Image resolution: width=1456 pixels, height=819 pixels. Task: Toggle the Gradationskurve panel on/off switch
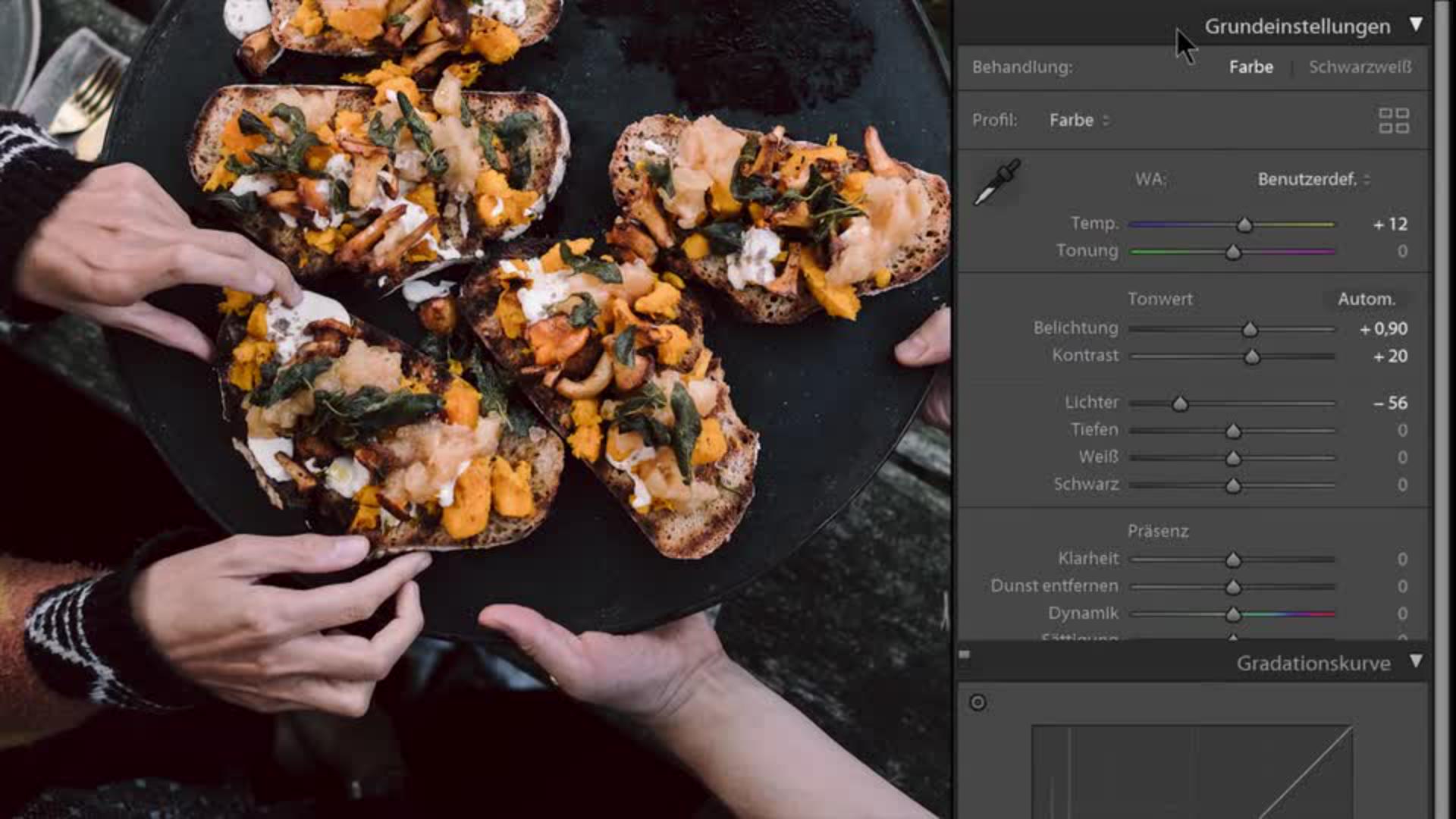point(964,655)
